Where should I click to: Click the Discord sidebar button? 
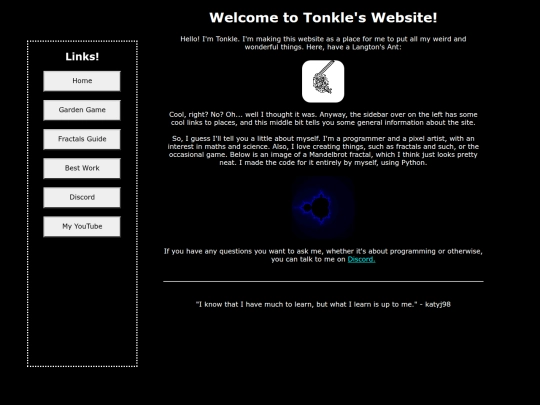[82, 197]
